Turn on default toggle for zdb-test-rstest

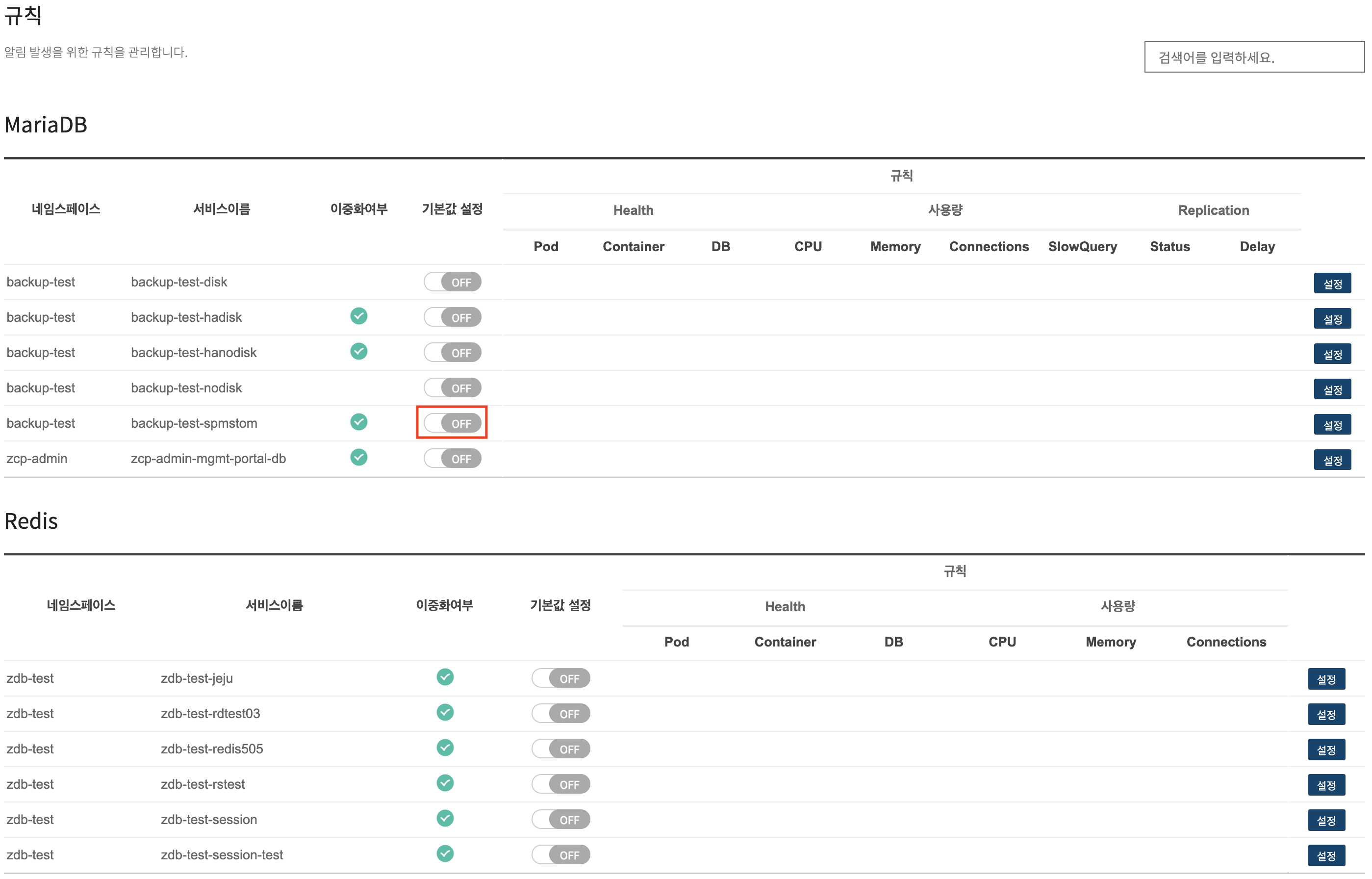click(x=560, y=784)
